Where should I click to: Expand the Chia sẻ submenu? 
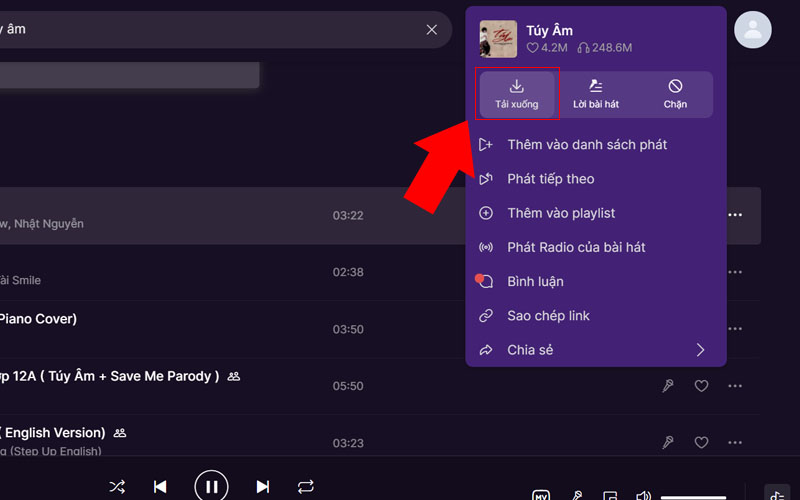596,350
